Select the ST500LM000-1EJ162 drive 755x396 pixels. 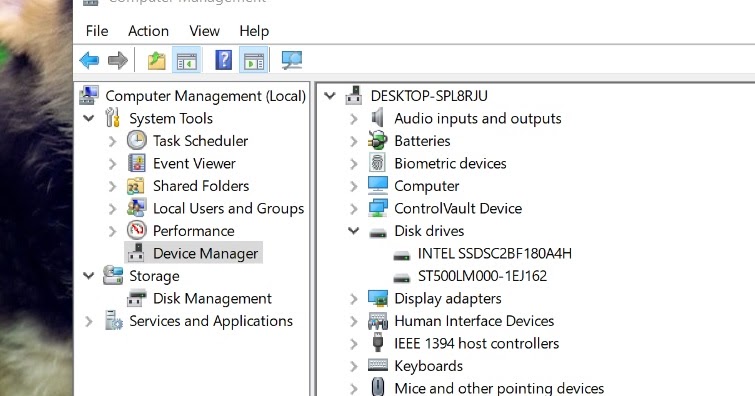click(x=482, y=276)
